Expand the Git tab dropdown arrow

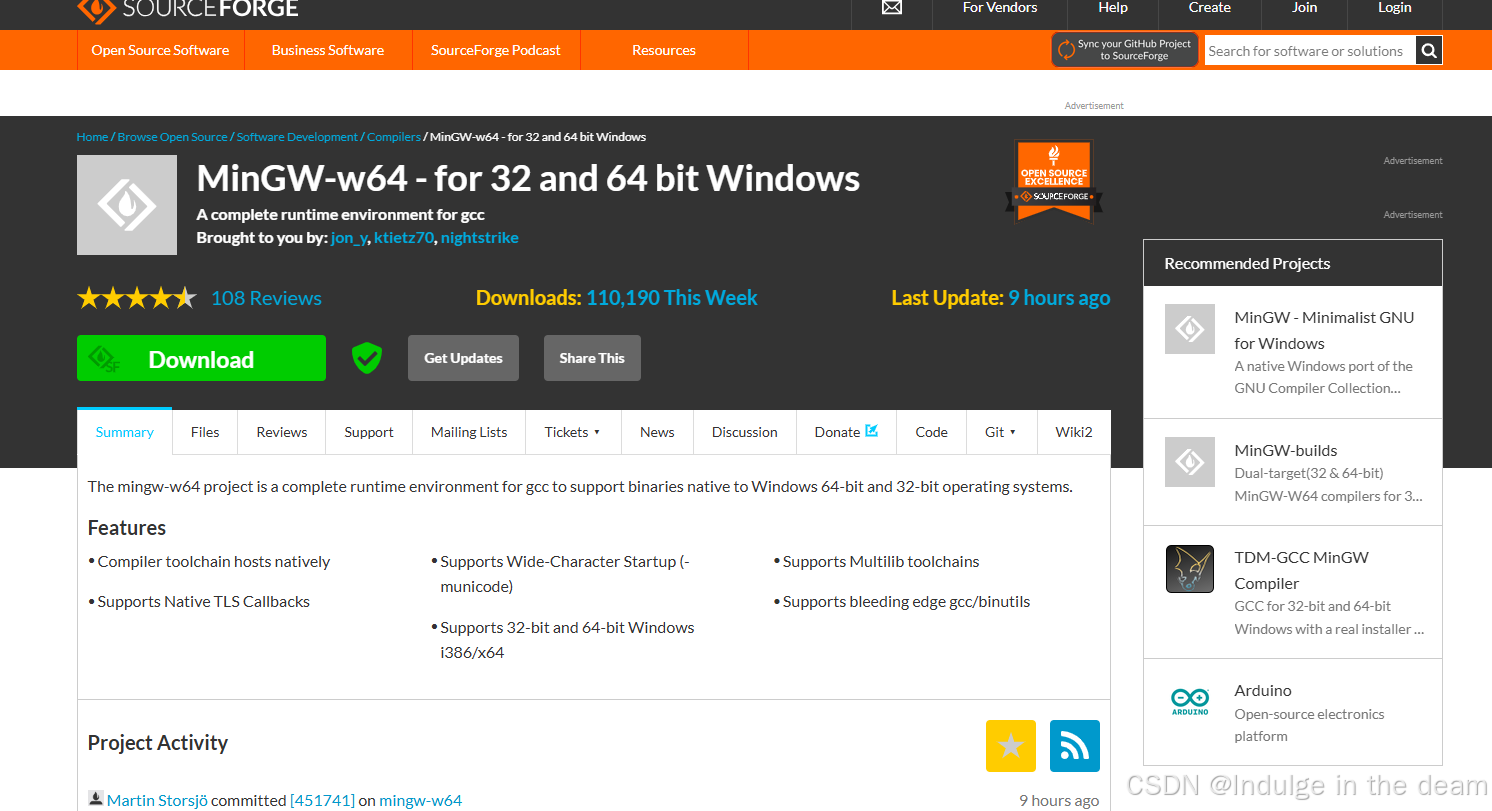tap(1013, 432)
